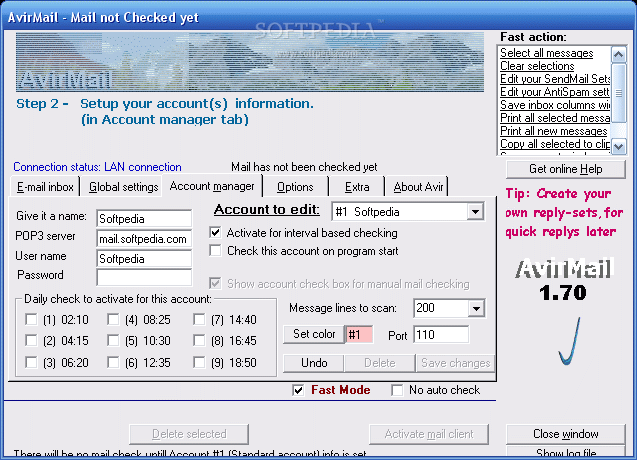
Task: Click the Fast action scrollbar thumb
Action: pyautogui.click(x=618, y=93)
